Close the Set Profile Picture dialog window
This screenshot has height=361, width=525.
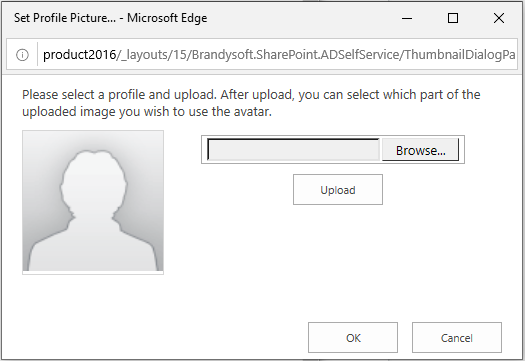499,18
